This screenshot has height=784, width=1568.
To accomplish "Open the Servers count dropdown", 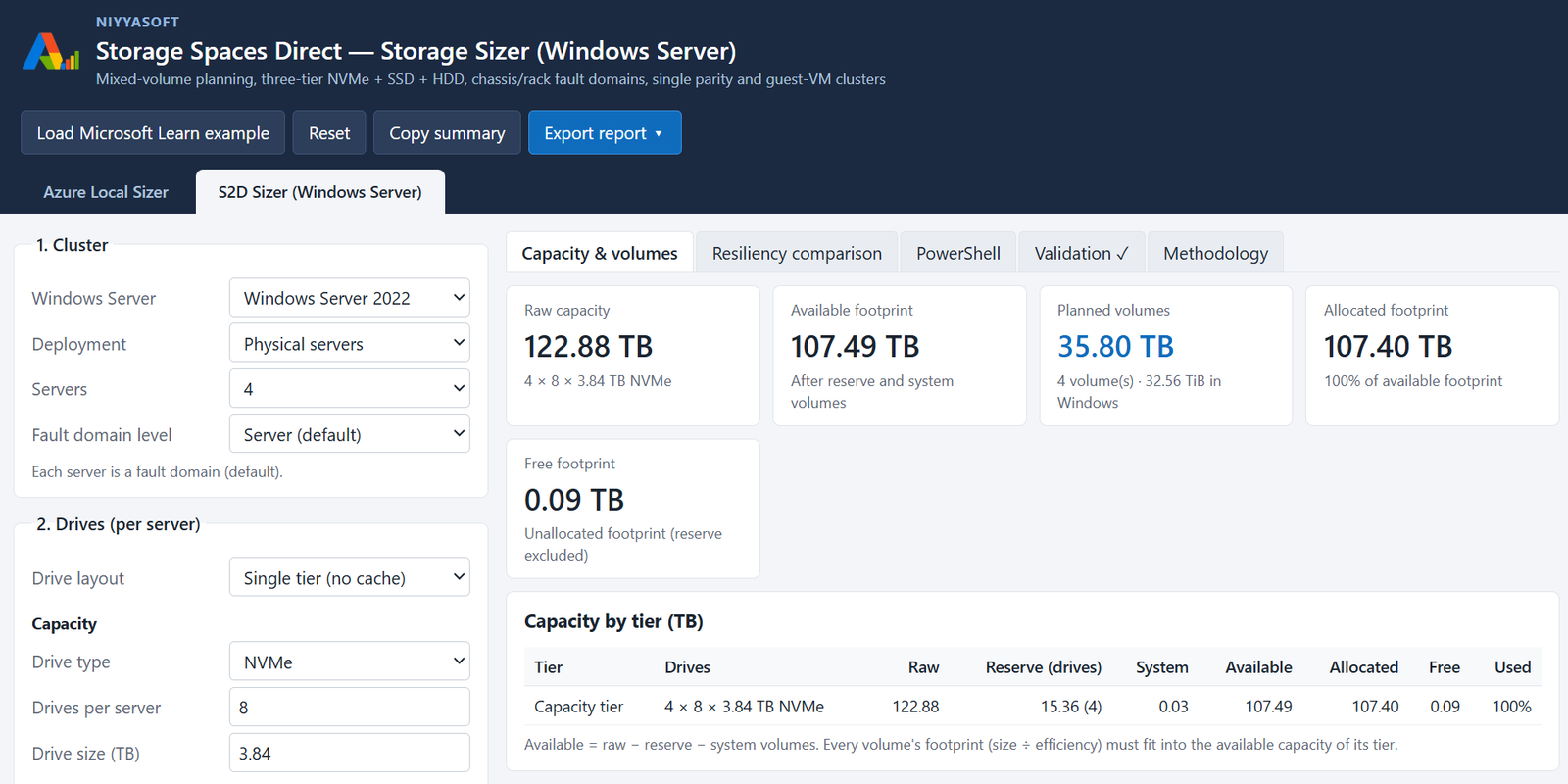I will (350, 389).
